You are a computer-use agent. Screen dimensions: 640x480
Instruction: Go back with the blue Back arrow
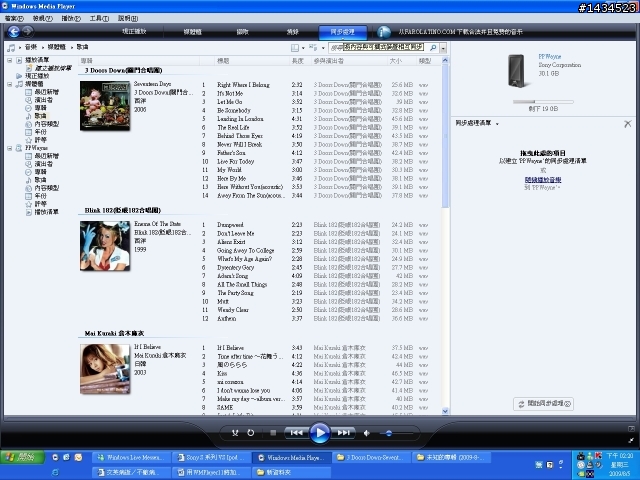(13, 31)
